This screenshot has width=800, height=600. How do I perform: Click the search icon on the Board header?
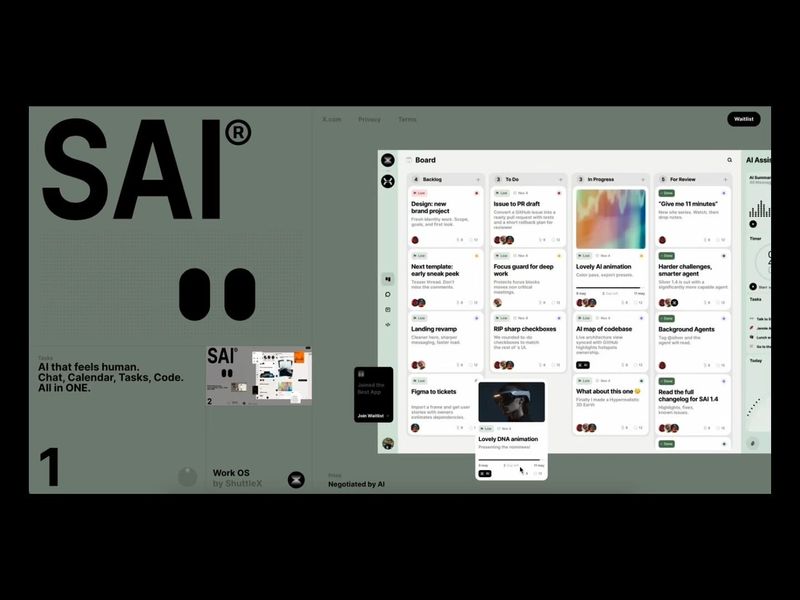[729, 160]
